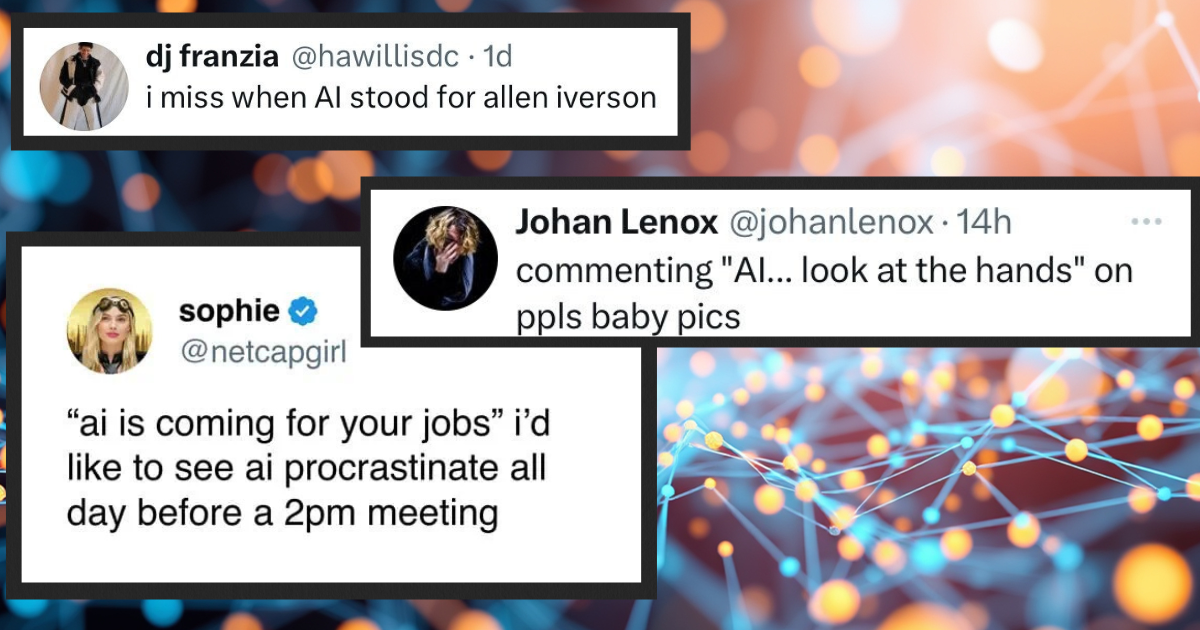This screenshot has height=630, width=1200.
Task: Click the glowing network background beside sophie's tweet
Action: (930, 480)
